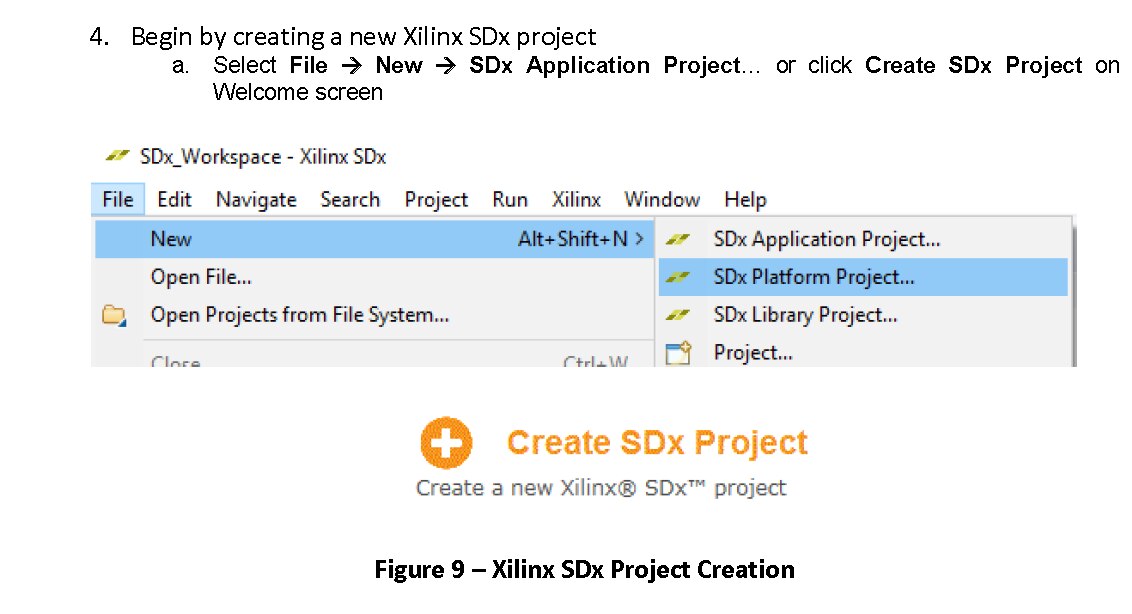
Task: Open the File menu
Action: pyautogui.click(x=118, y=199)
